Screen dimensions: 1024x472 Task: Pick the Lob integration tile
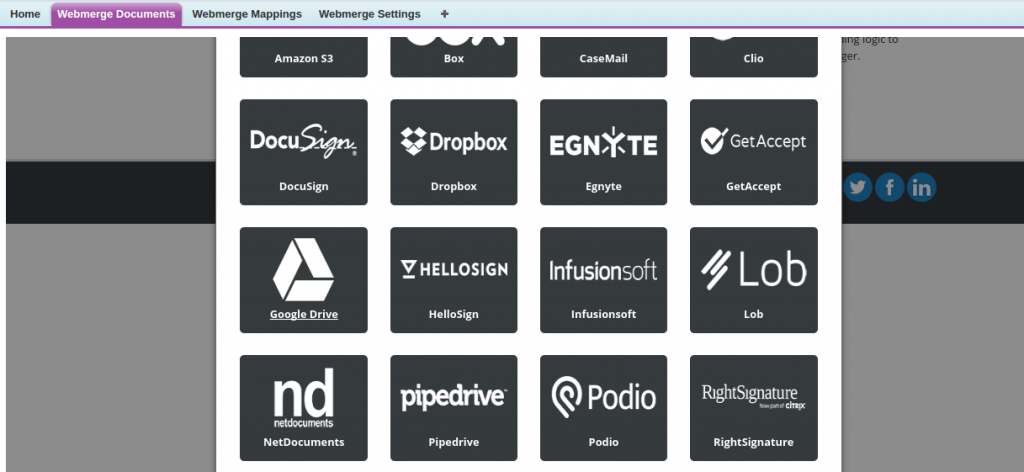tap(753, 280)
